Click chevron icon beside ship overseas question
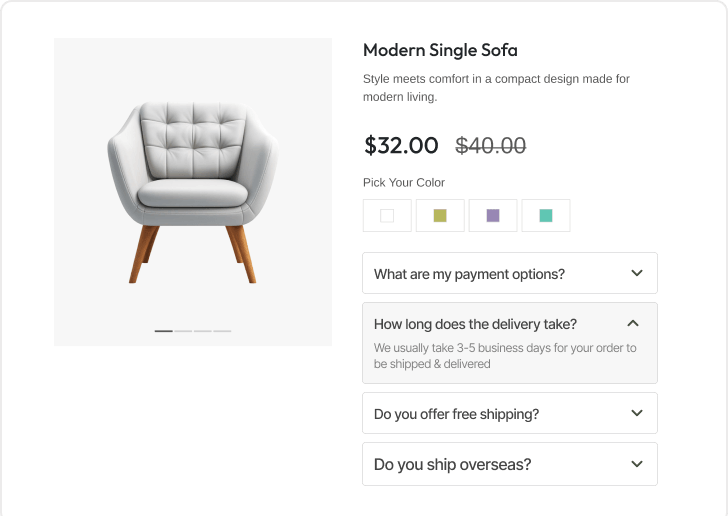The image size is (728, 516). (637, 464)
